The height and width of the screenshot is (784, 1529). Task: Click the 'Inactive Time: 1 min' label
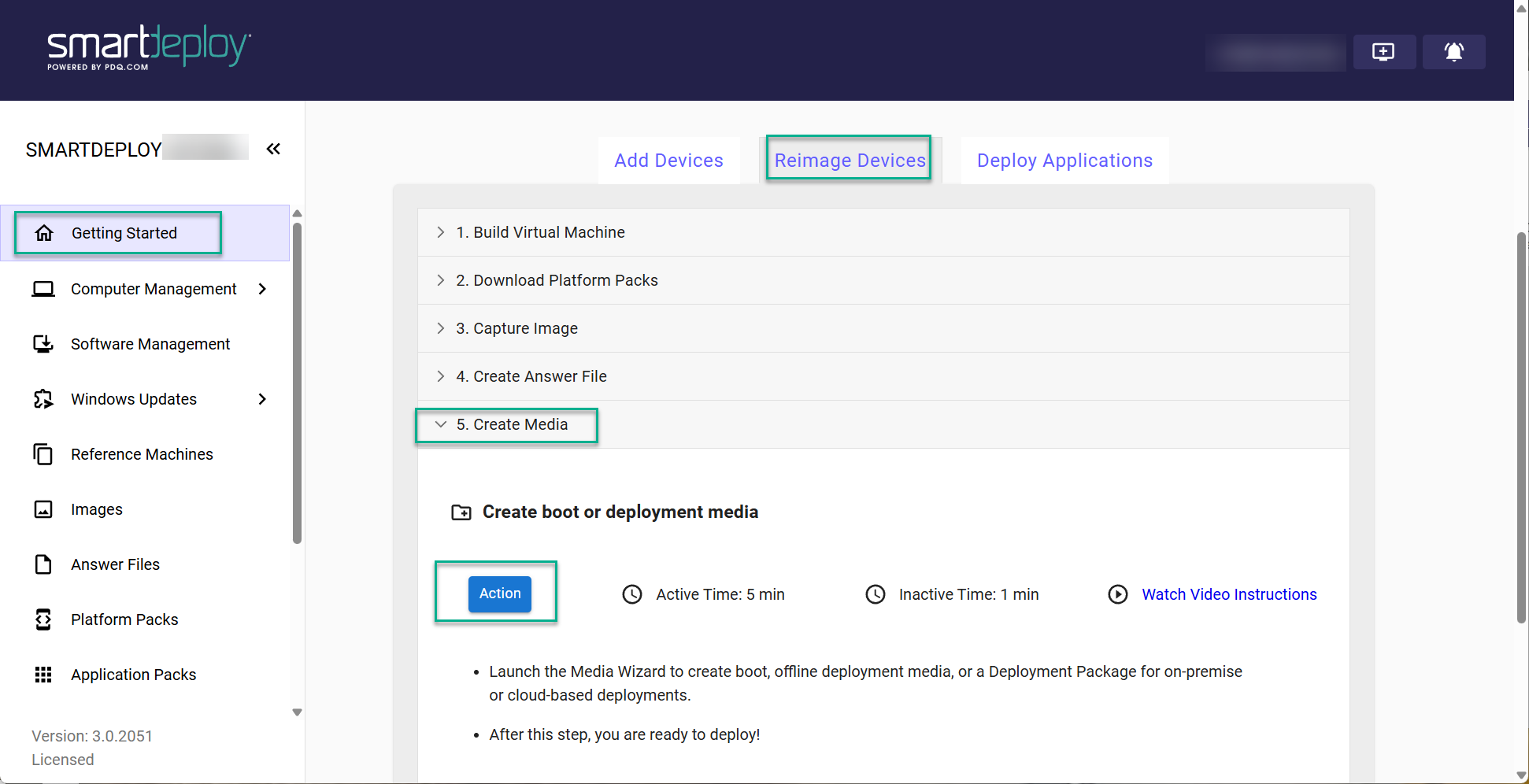(x=969, y=594)
